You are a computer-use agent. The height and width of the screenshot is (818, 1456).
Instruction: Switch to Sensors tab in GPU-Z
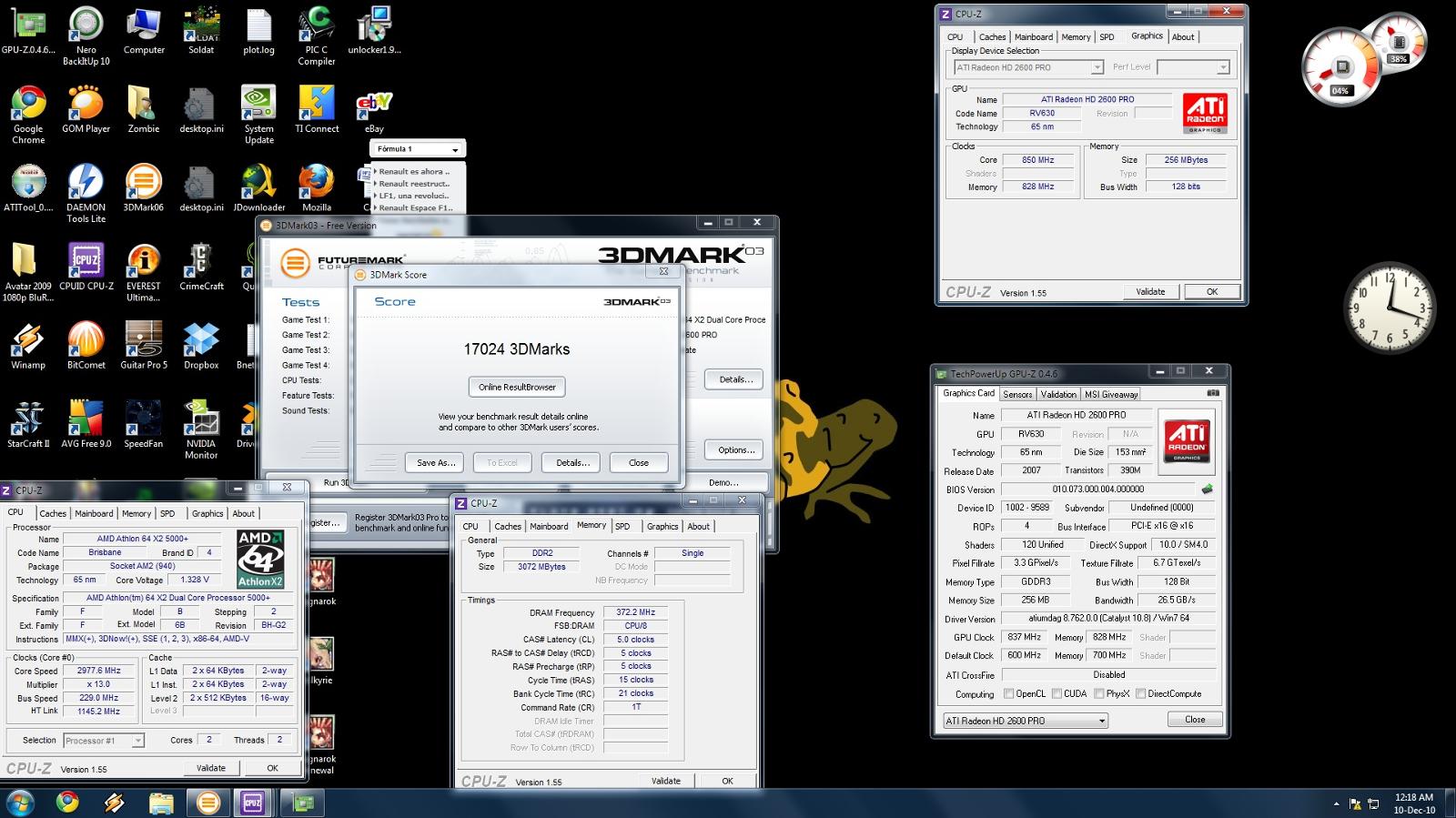(1017, 394)
